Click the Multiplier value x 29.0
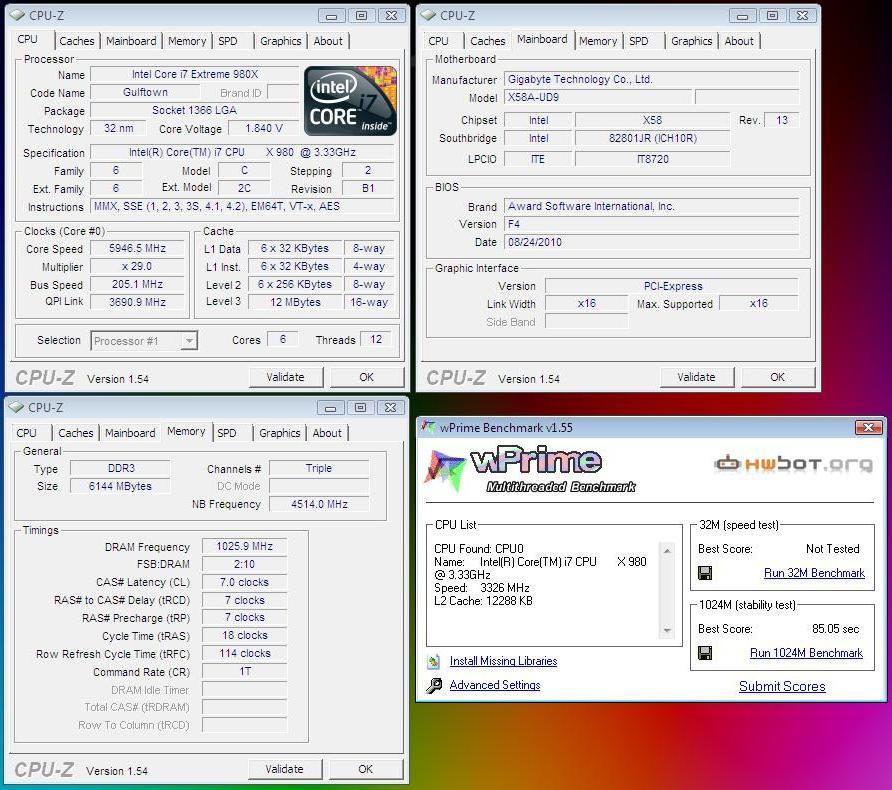The width and height of the screenshot is (892, 790). [x=138, y=266]
